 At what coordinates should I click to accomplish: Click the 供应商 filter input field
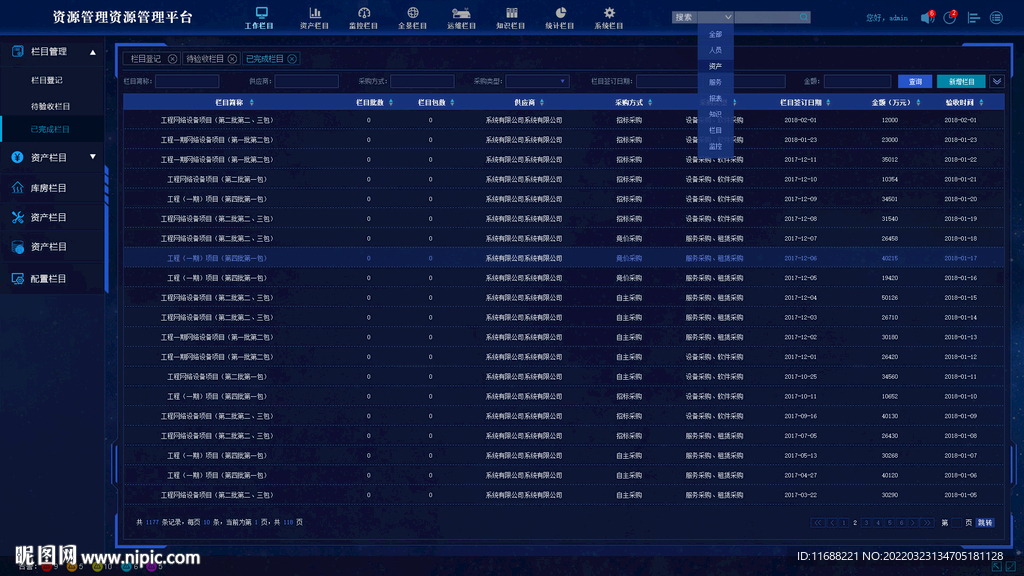(x=306, y=81)
